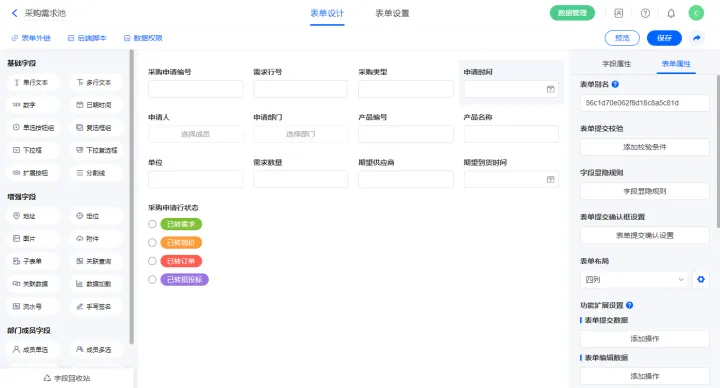Add a 复选框组 field

[x=96, y=128]
